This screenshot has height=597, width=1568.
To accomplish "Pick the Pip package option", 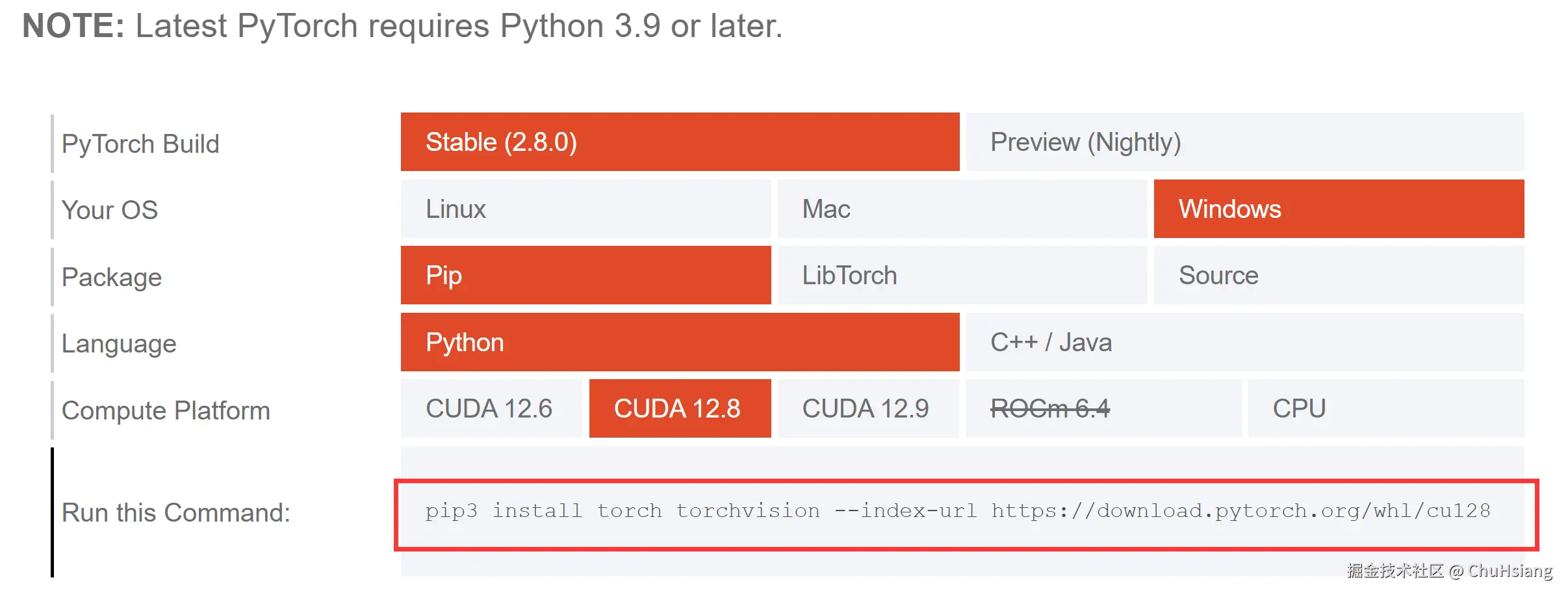I will (585, 275).
